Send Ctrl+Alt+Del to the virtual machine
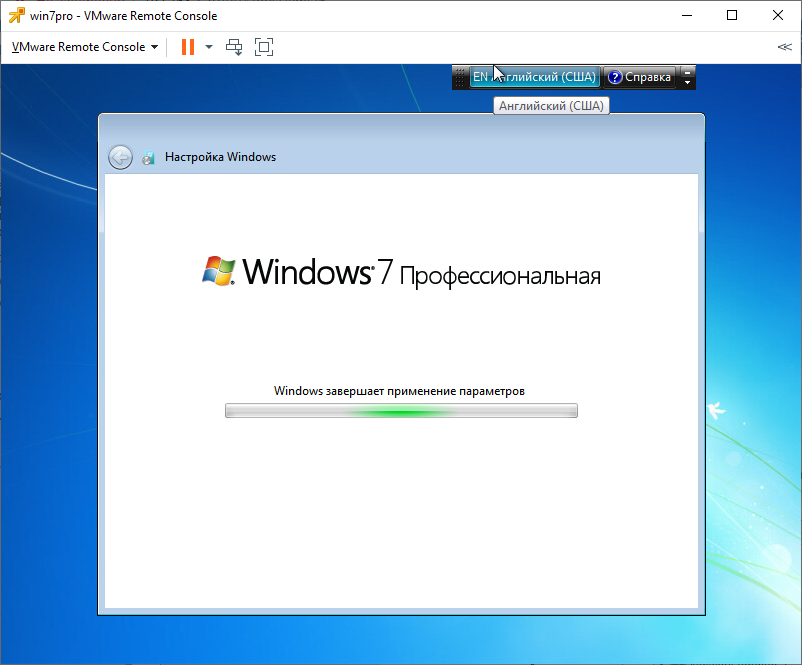Screen dimensions: 802x665 234,47
